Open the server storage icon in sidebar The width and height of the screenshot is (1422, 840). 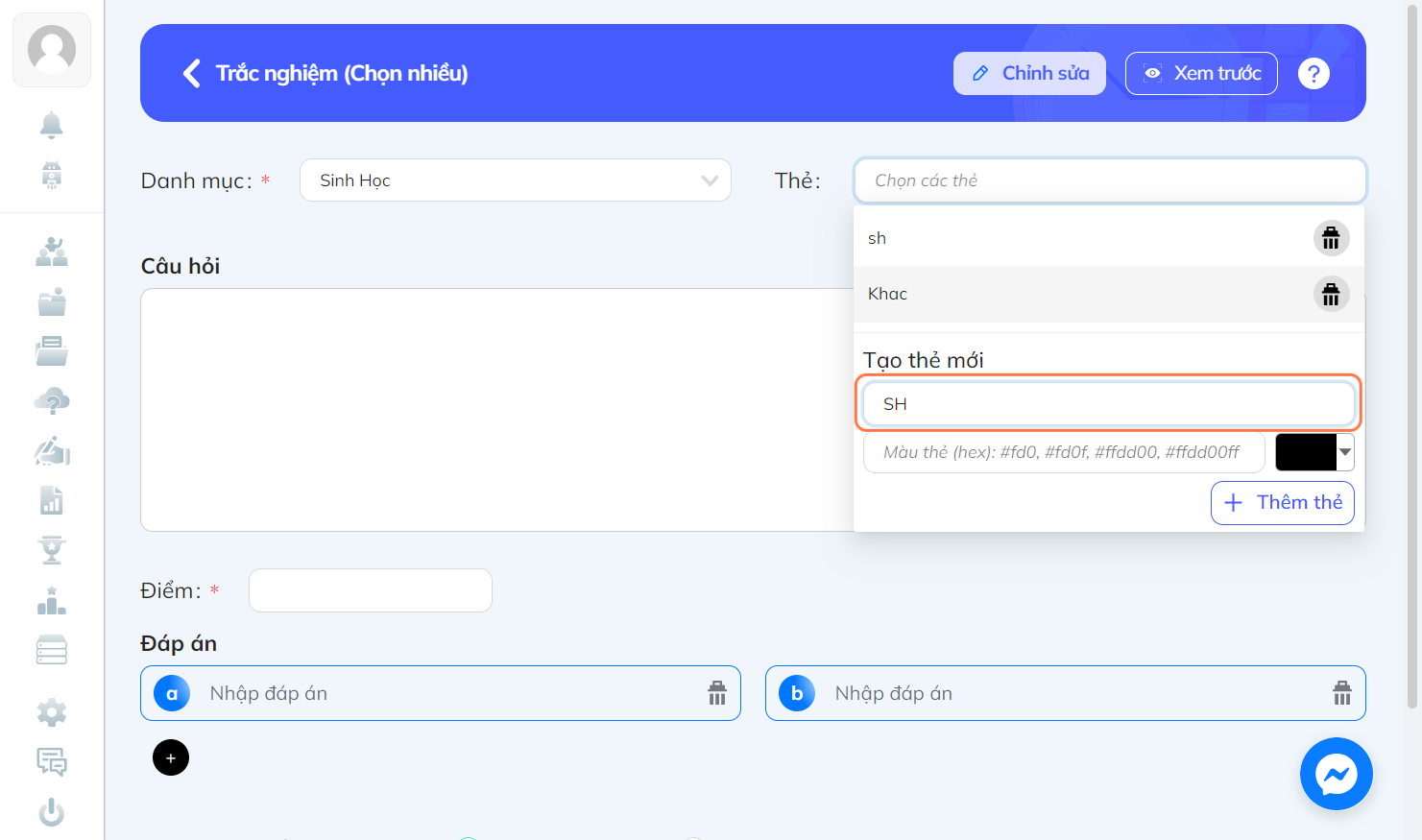click(52, 650)
